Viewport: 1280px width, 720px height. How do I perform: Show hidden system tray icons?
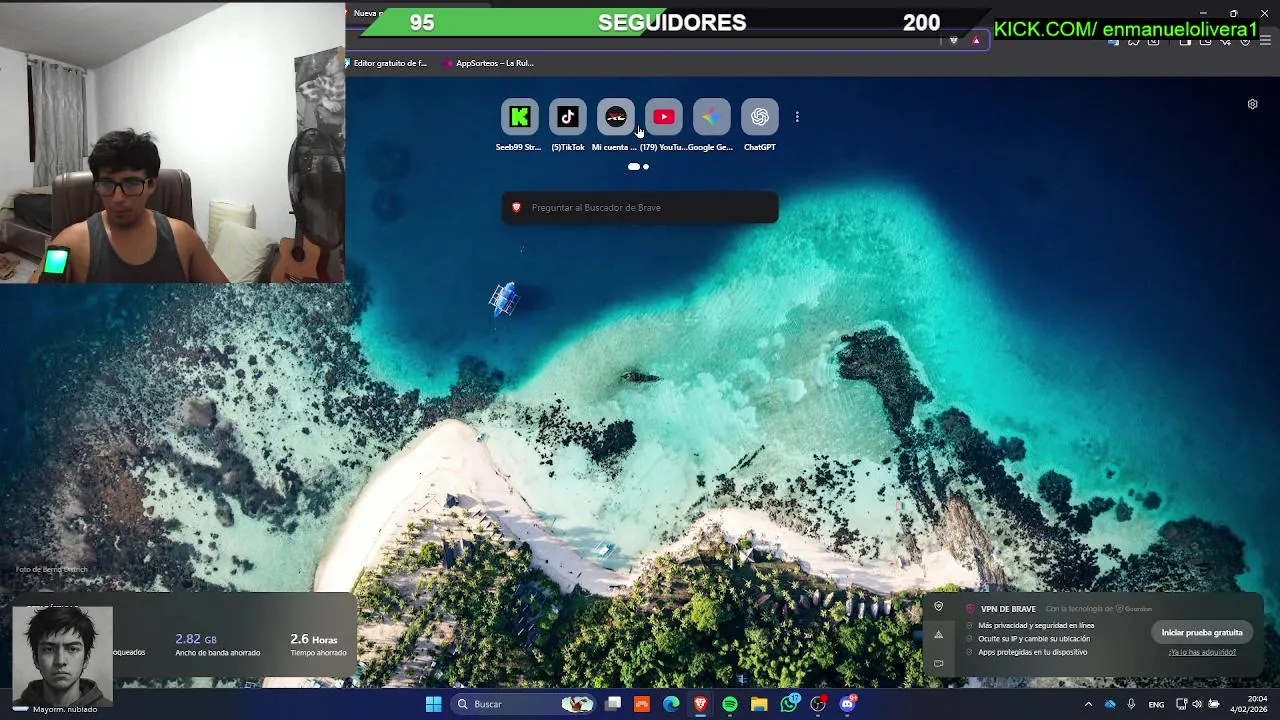click(1088, 704)
